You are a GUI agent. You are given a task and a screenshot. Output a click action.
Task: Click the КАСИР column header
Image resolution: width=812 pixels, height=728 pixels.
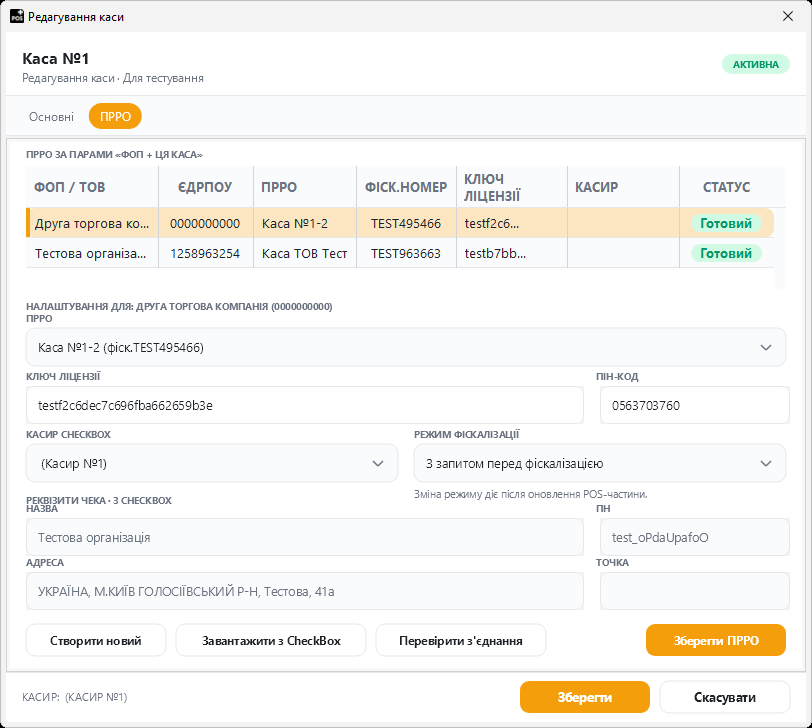pyautogui.click(x=623, y=187)
